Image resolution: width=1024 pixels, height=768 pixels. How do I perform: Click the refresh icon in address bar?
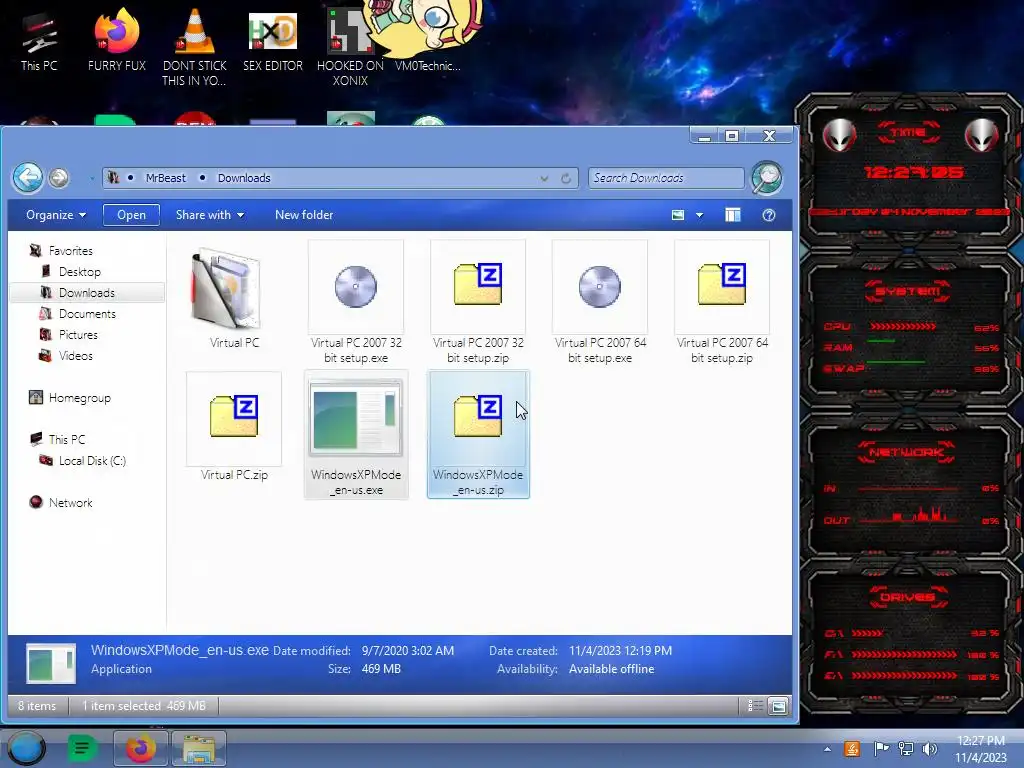(566, 178)
